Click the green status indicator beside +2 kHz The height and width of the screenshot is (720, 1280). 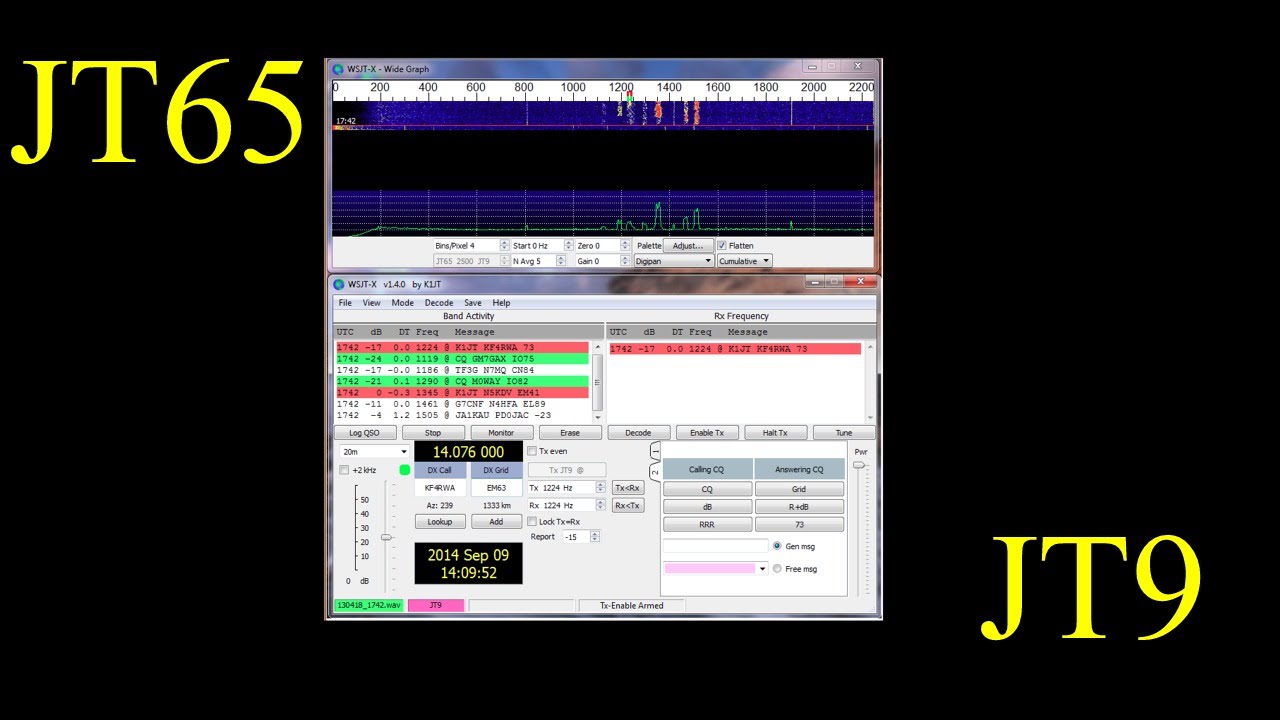pyautogui.click(x=404, y=470)
